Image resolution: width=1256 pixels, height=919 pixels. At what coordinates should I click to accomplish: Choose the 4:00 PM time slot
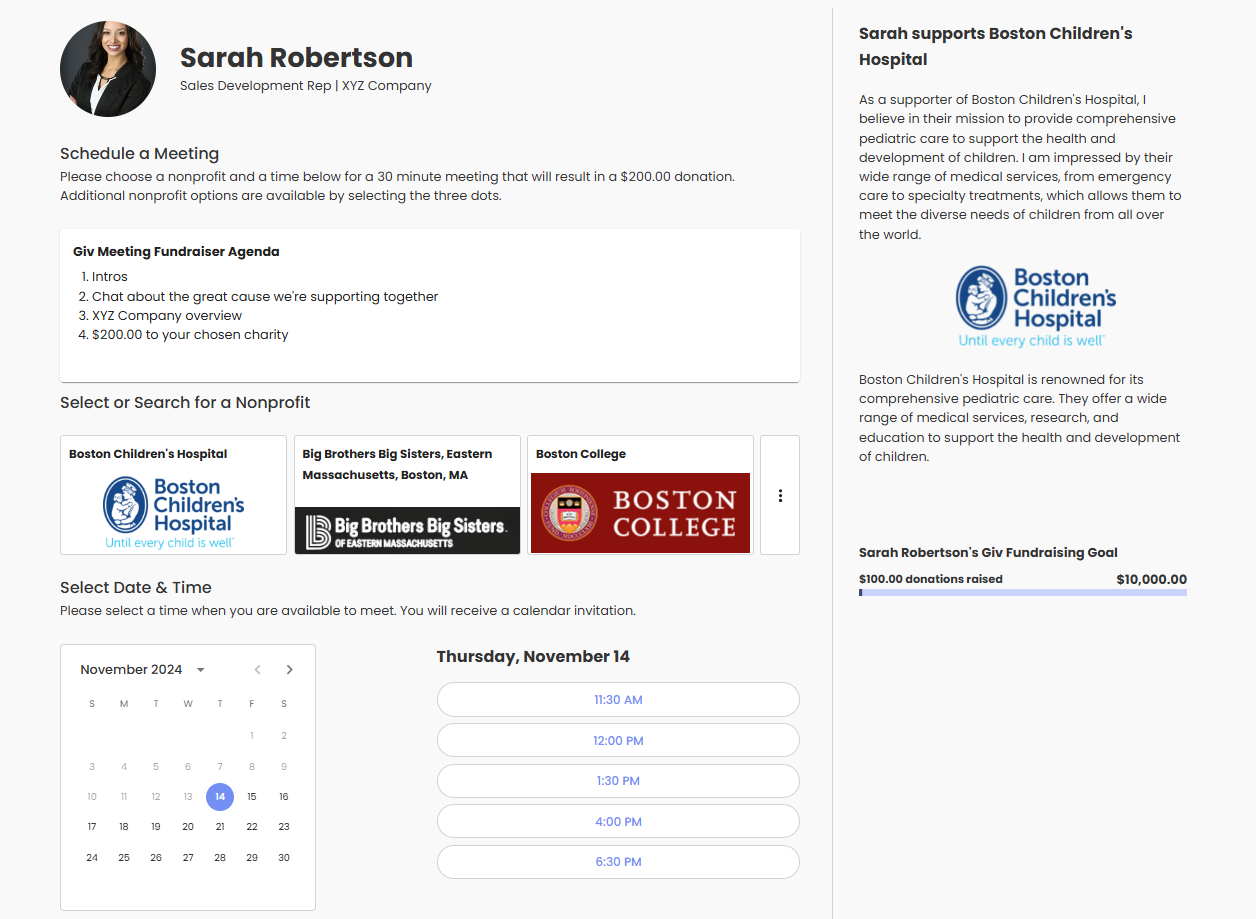(x=618, y=821)
